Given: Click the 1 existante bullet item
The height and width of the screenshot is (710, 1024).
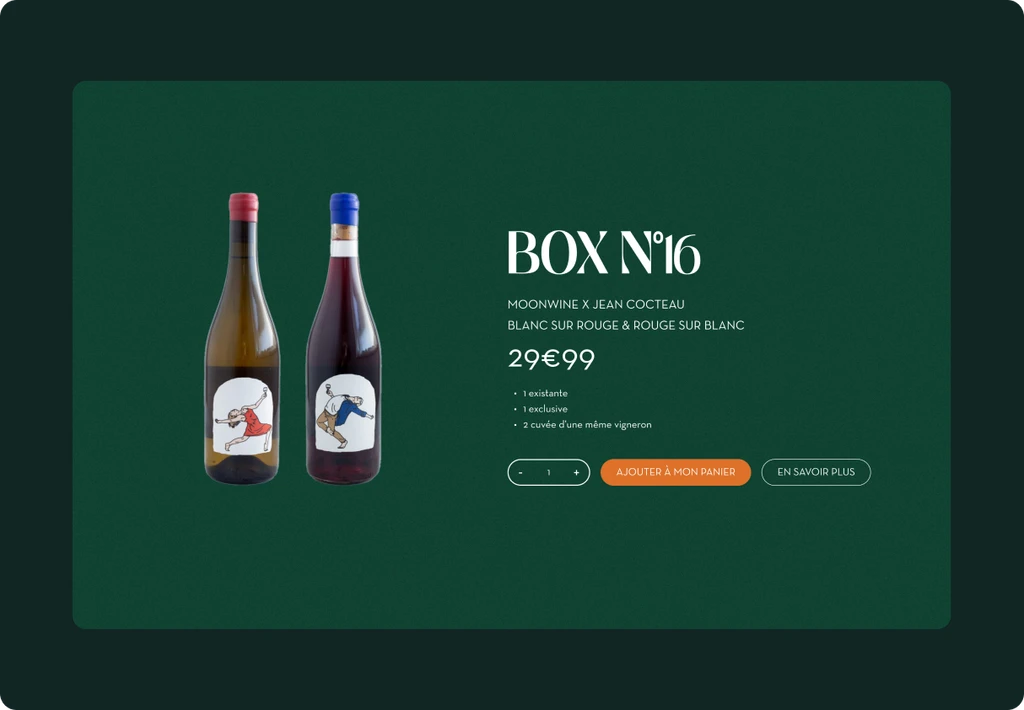Looking at the screenshot, I should pos(545,393).
